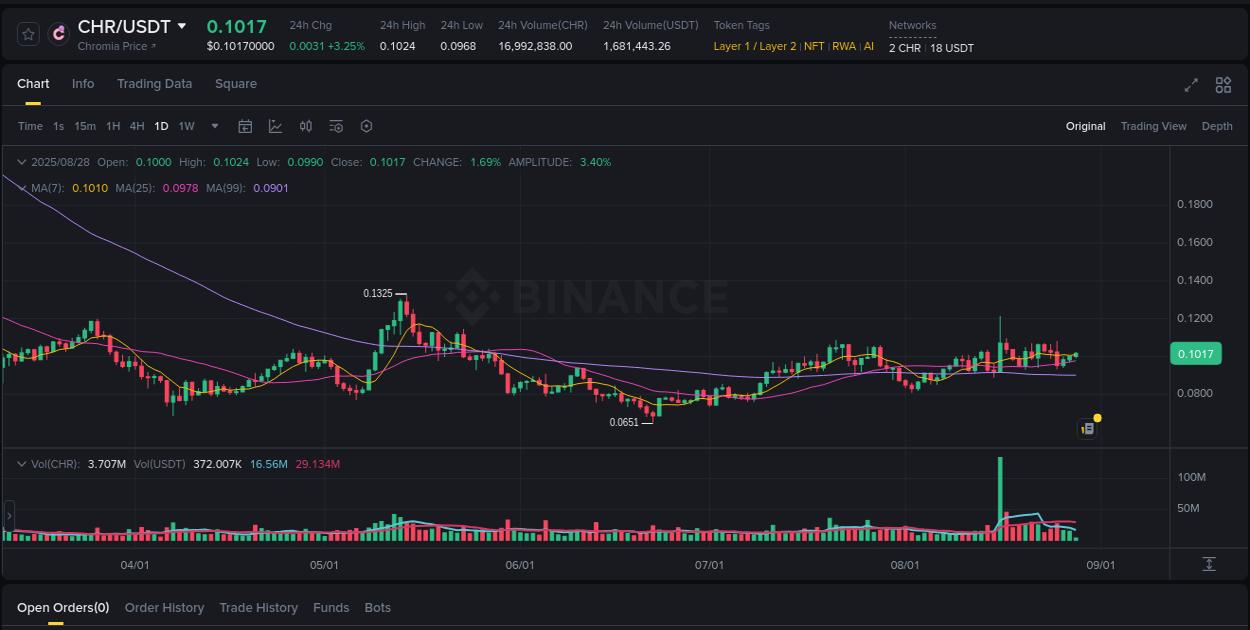Open the date range selector calendar icon

[x=245, y=126]
